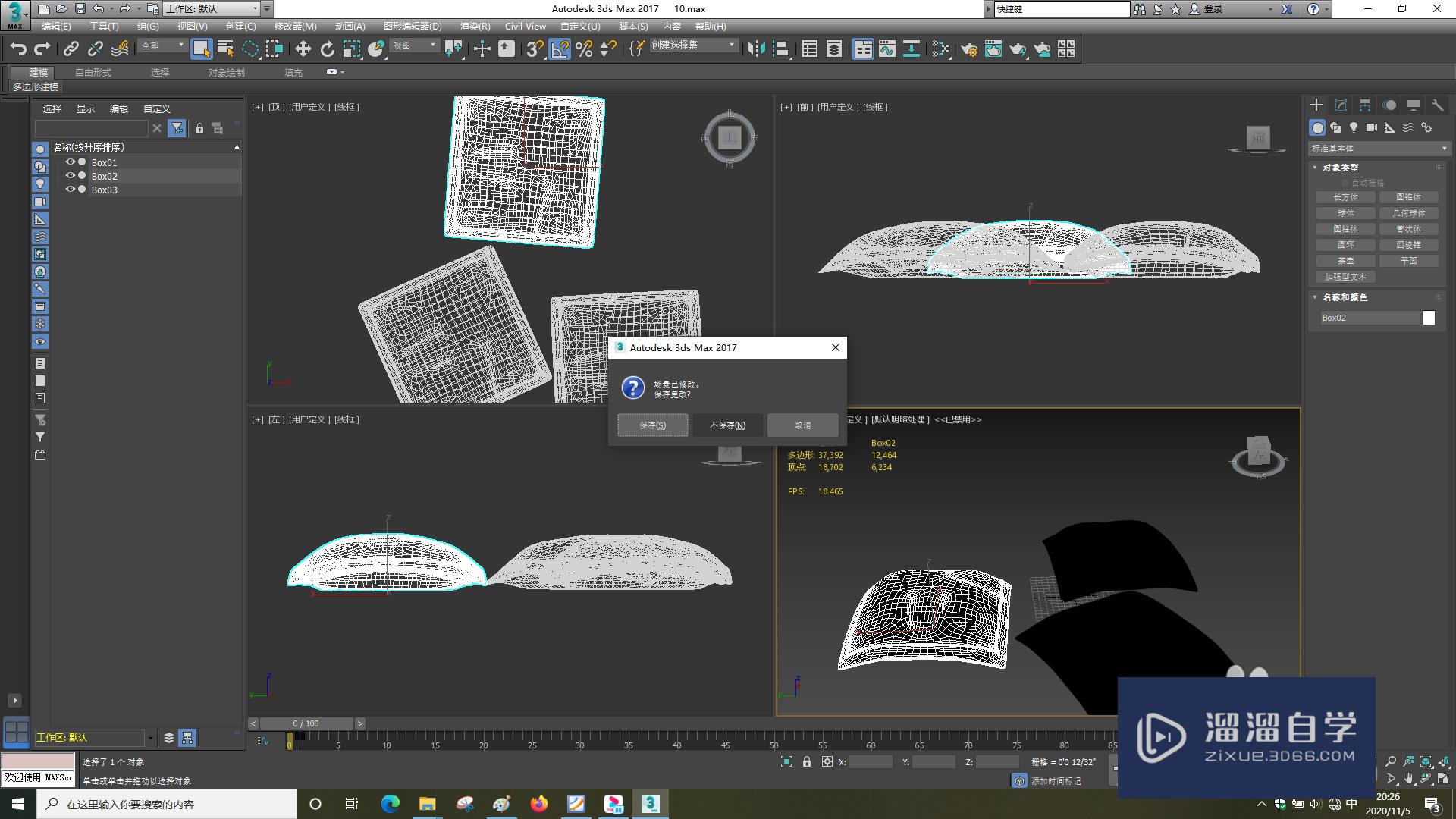The height and width of the screenshot is (819, 1456).
Task: Click the Align tool icon
Action: (781, 49)
